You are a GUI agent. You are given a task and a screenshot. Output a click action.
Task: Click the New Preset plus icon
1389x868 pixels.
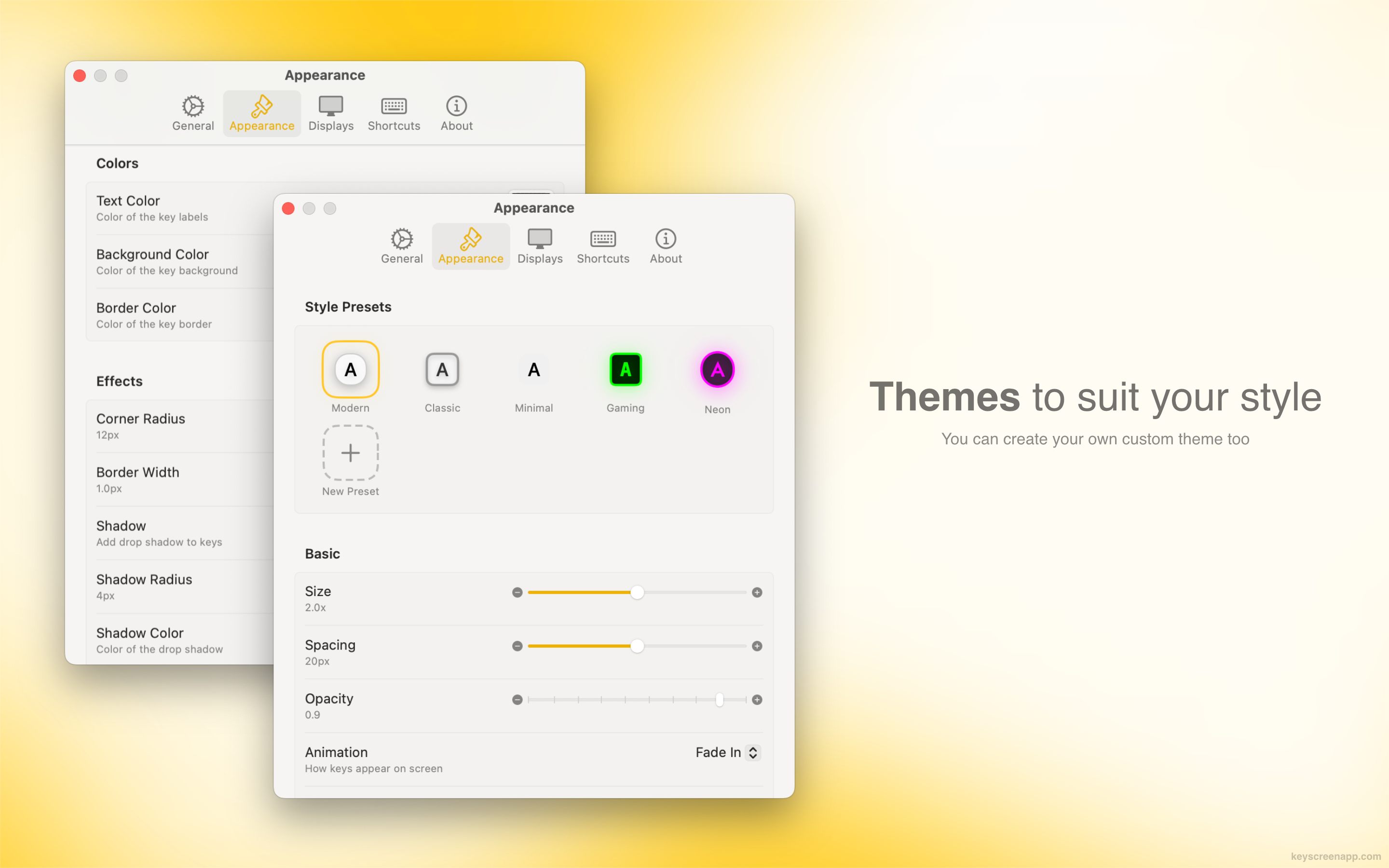tap(350, 453)
